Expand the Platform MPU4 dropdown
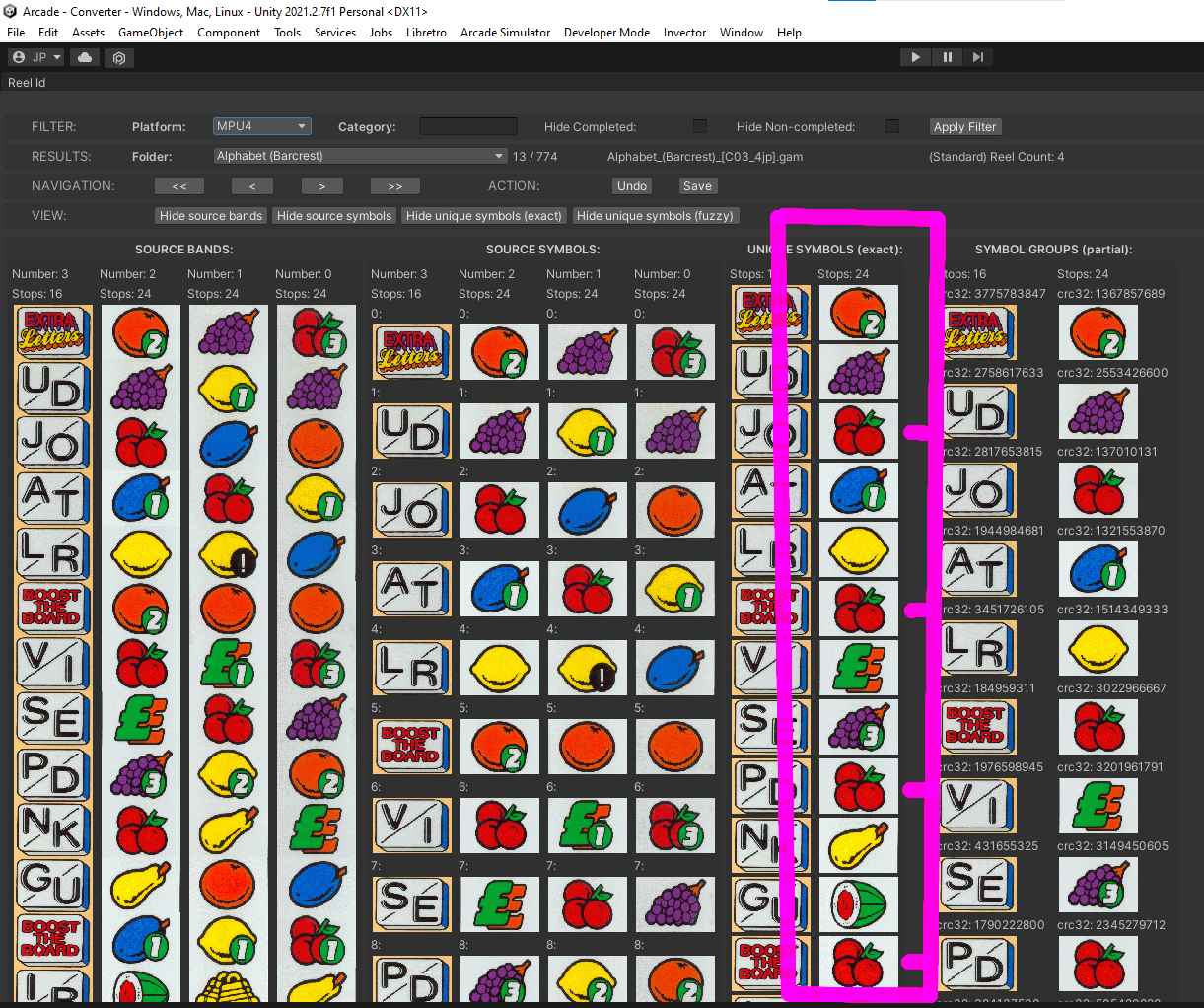The image size is (1204, 1008). 262,126
